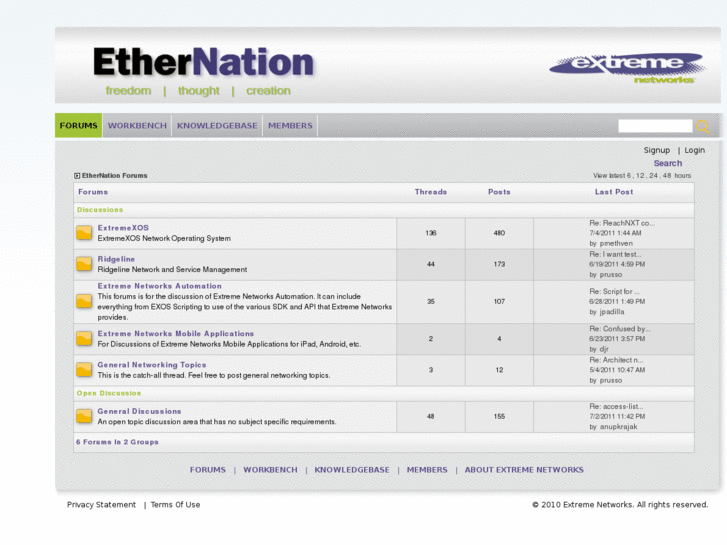Click the Extreme Networks Automation folder icon
This screenshot has height=545, width=727.
tap(84, 301)
